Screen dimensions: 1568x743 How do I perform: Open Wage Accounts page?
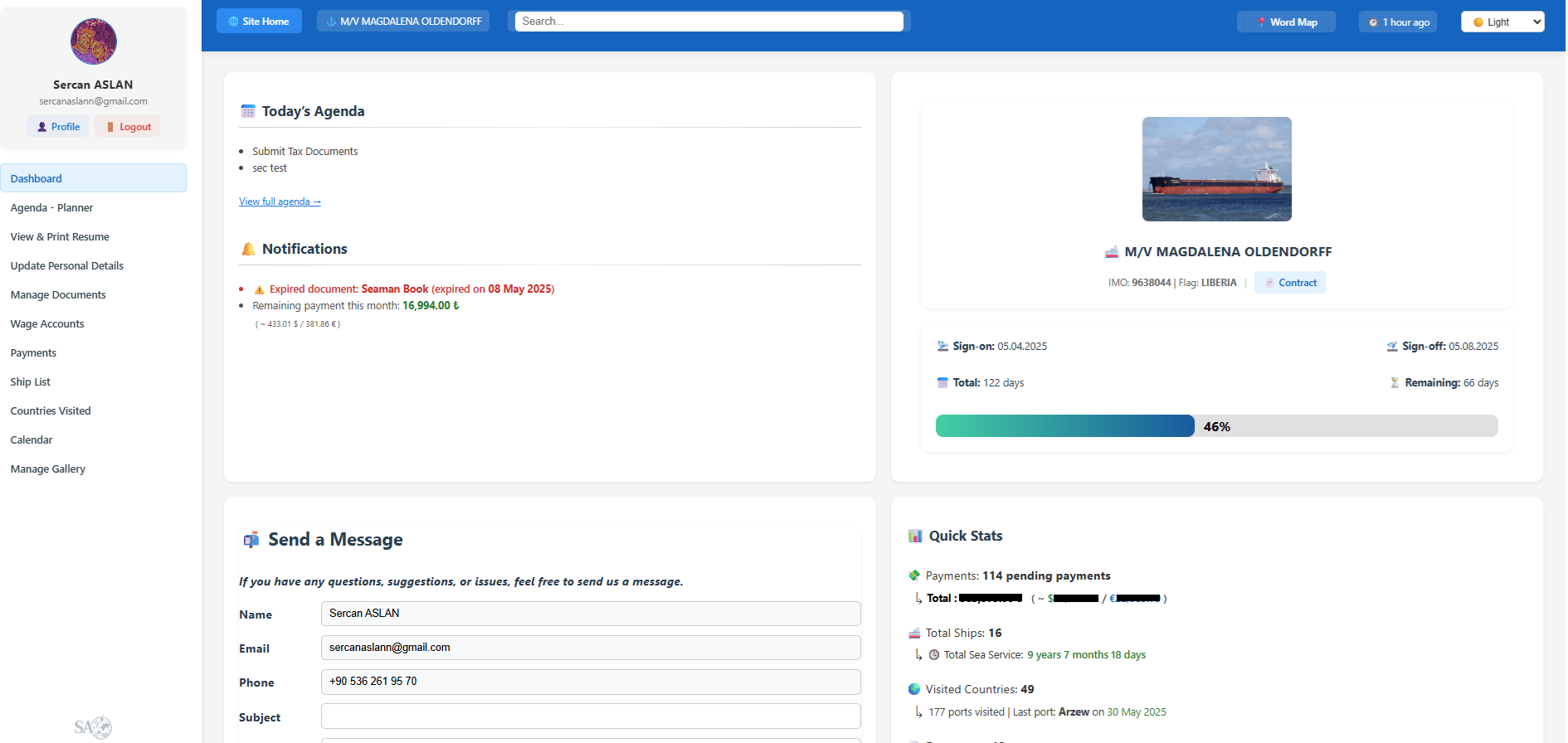(47, 323)
